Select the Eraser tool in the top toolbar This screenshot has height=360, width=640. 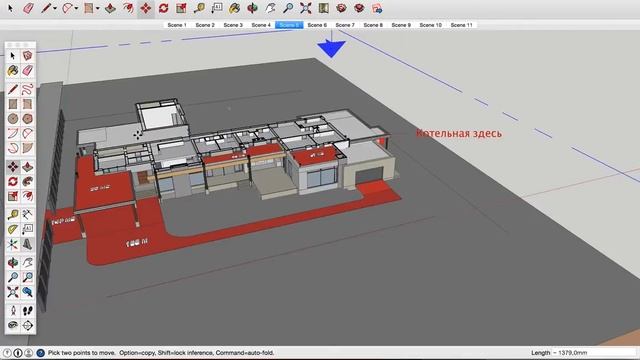pos(28,8)
